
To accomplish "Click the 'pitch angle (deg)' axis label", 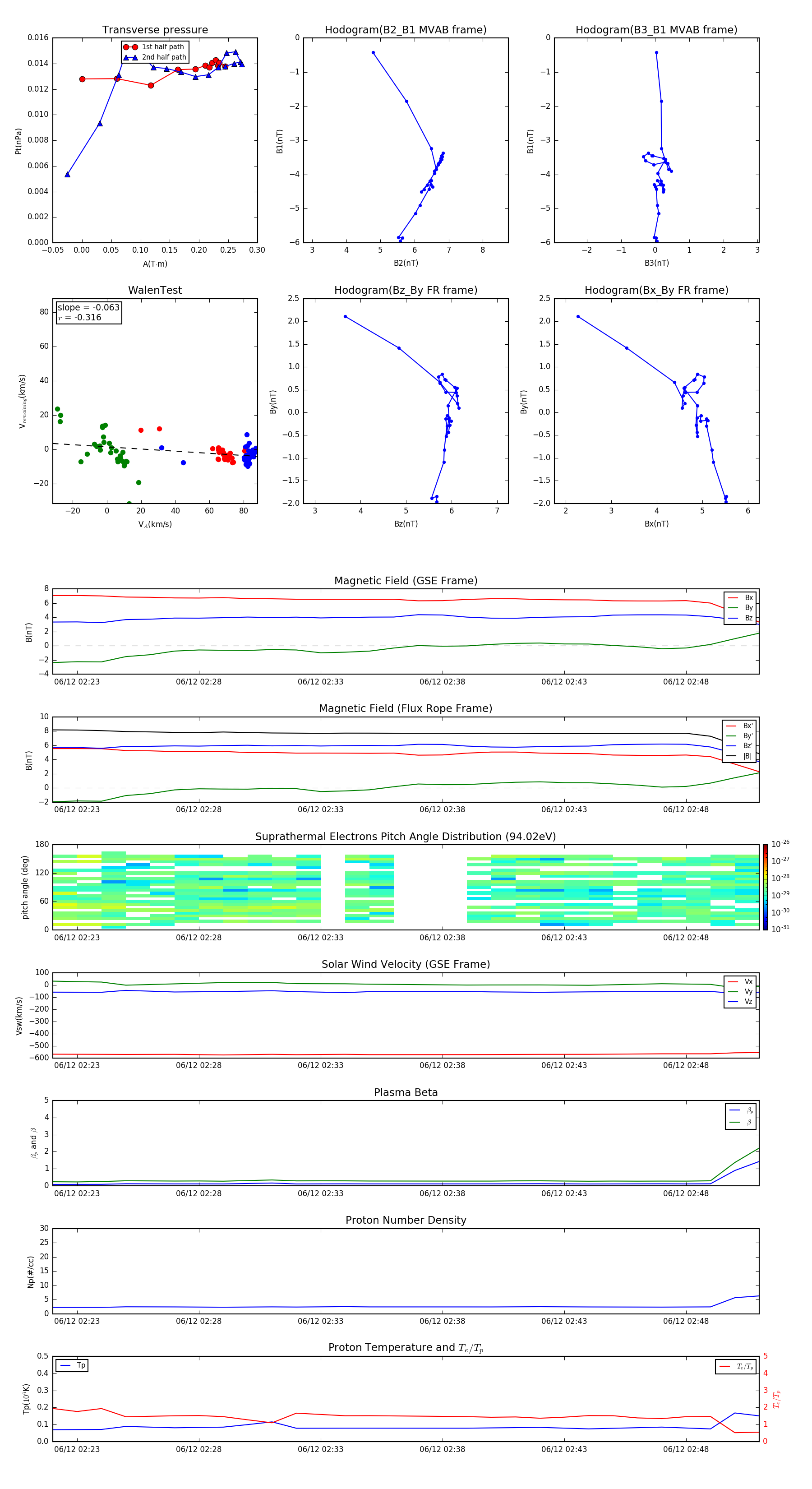I will [25, 887].
